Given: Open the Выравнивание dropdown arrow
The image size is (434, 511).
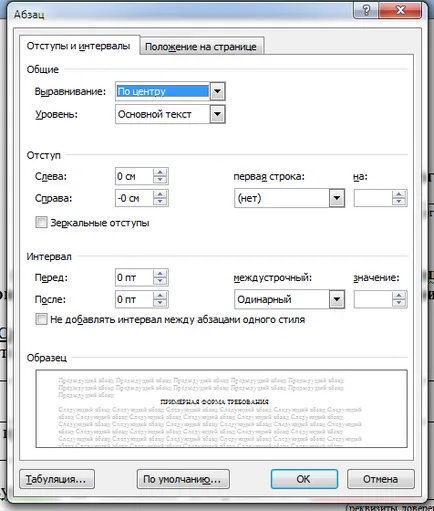Looking at the screenshot, I should (x=217, y=91).
